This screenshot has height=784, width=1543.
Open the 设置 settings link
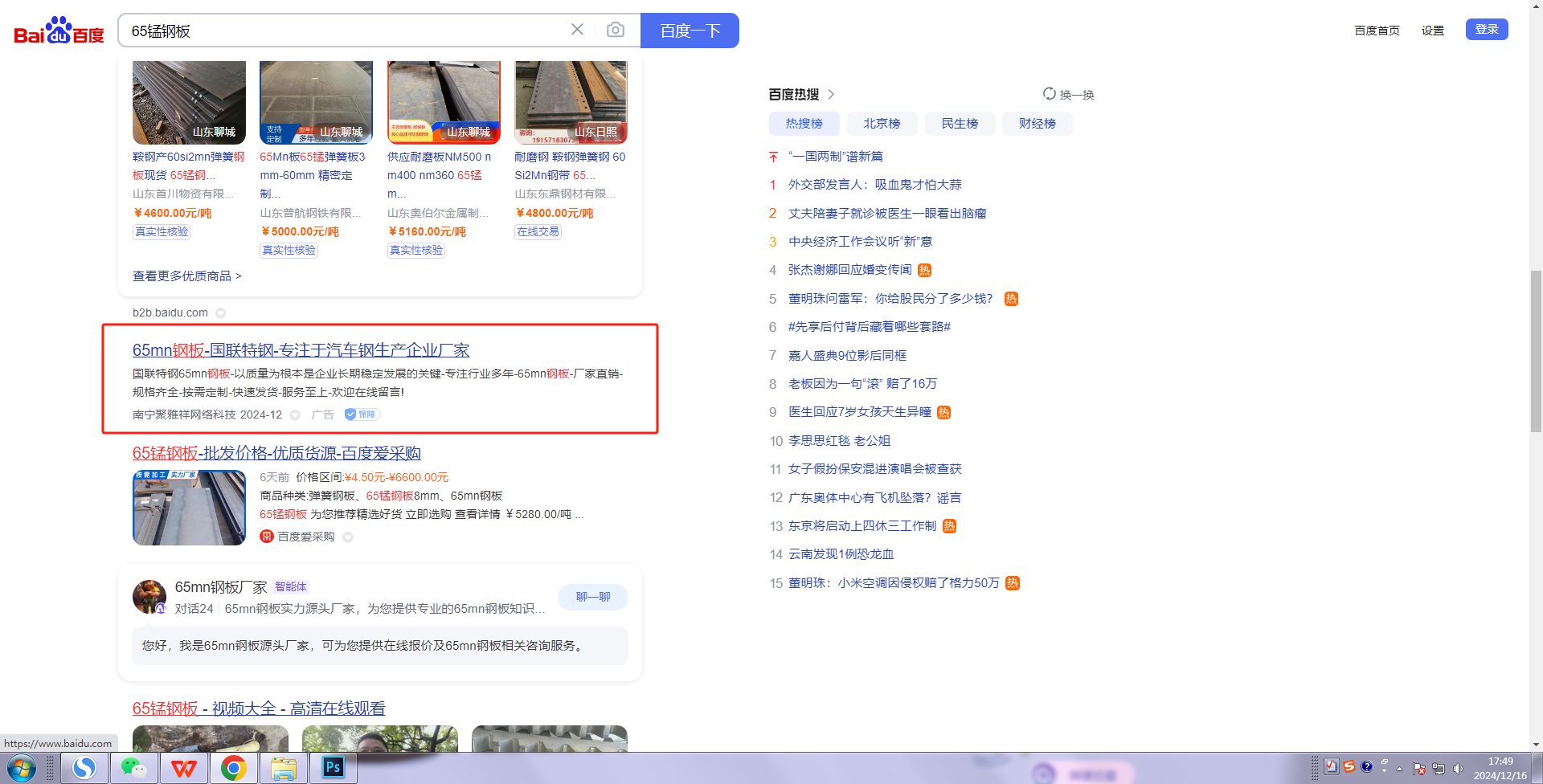point(1433,31)
